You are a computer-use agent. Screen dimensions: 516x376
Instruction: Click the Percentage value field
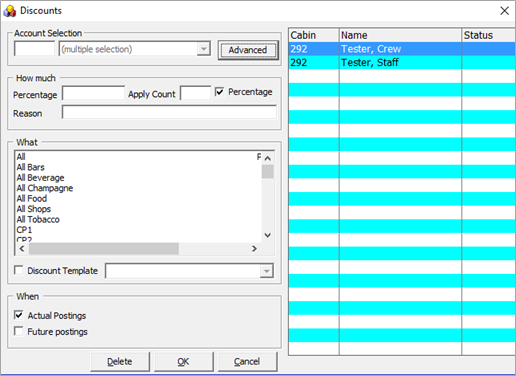pyautogui.click(x=93, y=93)
